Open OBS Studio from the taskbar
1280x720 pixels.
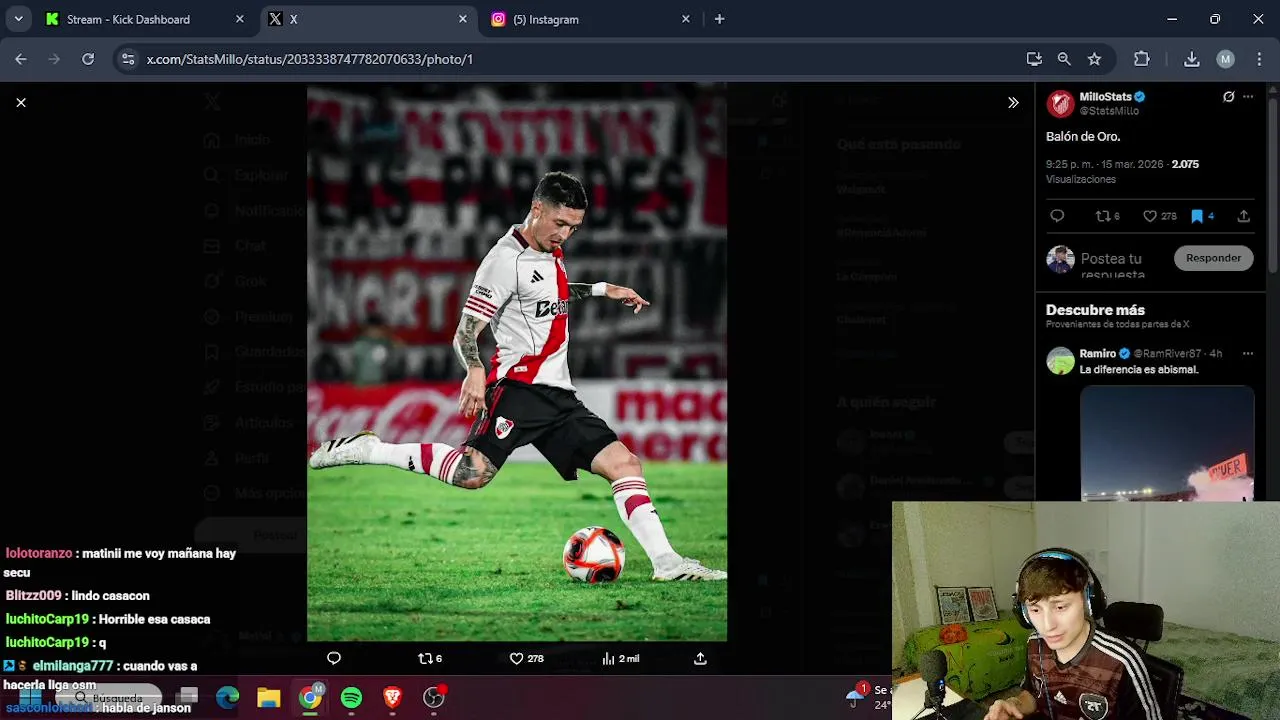pyautogui.click(x=434, y=698)
